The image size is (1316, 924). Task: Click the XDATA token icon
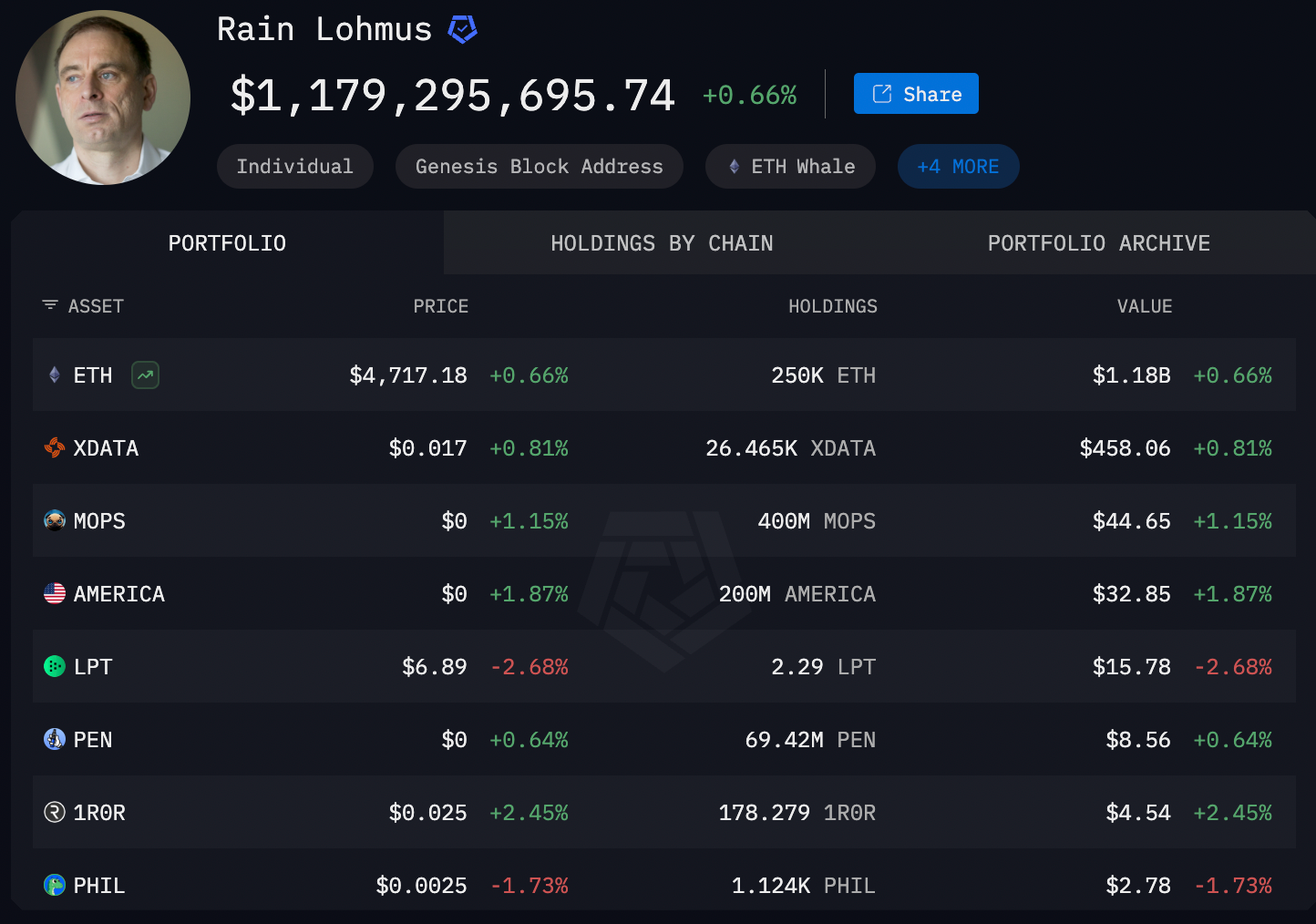[x=55, y=447]
